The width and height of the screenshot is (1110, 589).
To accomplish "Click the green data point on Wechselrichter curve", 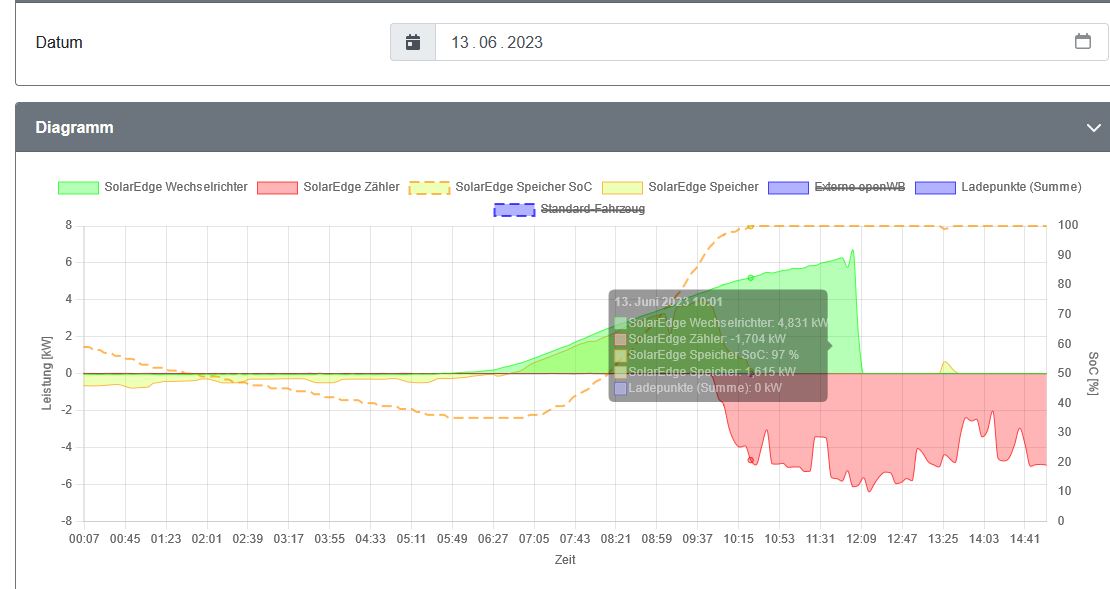I will coord(751,278).
